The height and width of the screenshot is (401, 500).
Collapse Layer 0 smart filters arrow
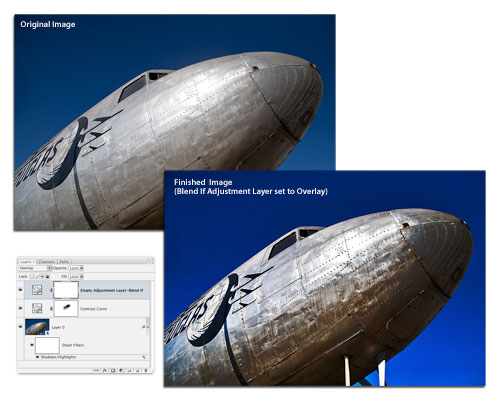coord(148,327)
